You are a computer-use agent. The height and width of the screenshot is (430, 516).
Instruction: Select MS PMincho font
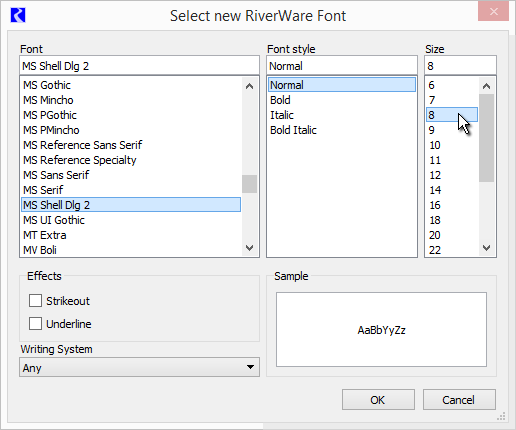pyautogui.click(x=131, y=130)
